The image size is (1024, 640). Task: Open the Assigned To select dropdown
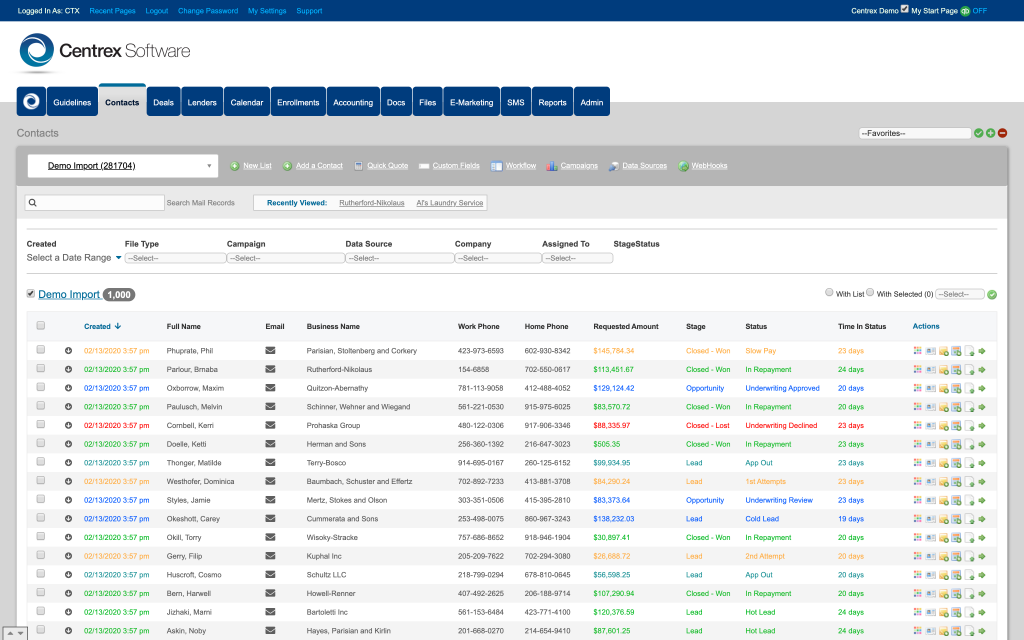[577, 259]
